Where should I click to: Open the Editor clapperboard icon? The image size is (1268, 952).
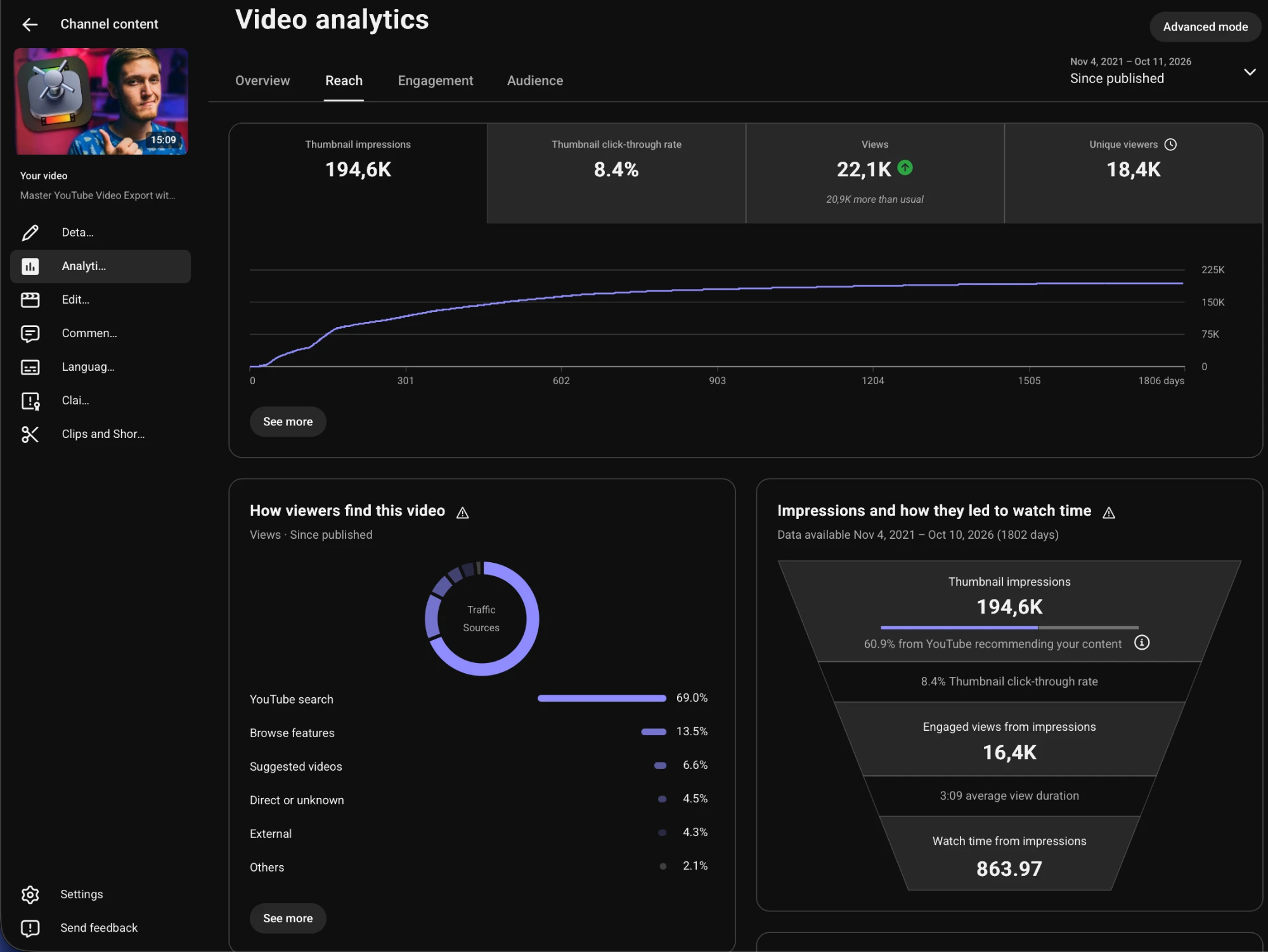tap(30, 300)
